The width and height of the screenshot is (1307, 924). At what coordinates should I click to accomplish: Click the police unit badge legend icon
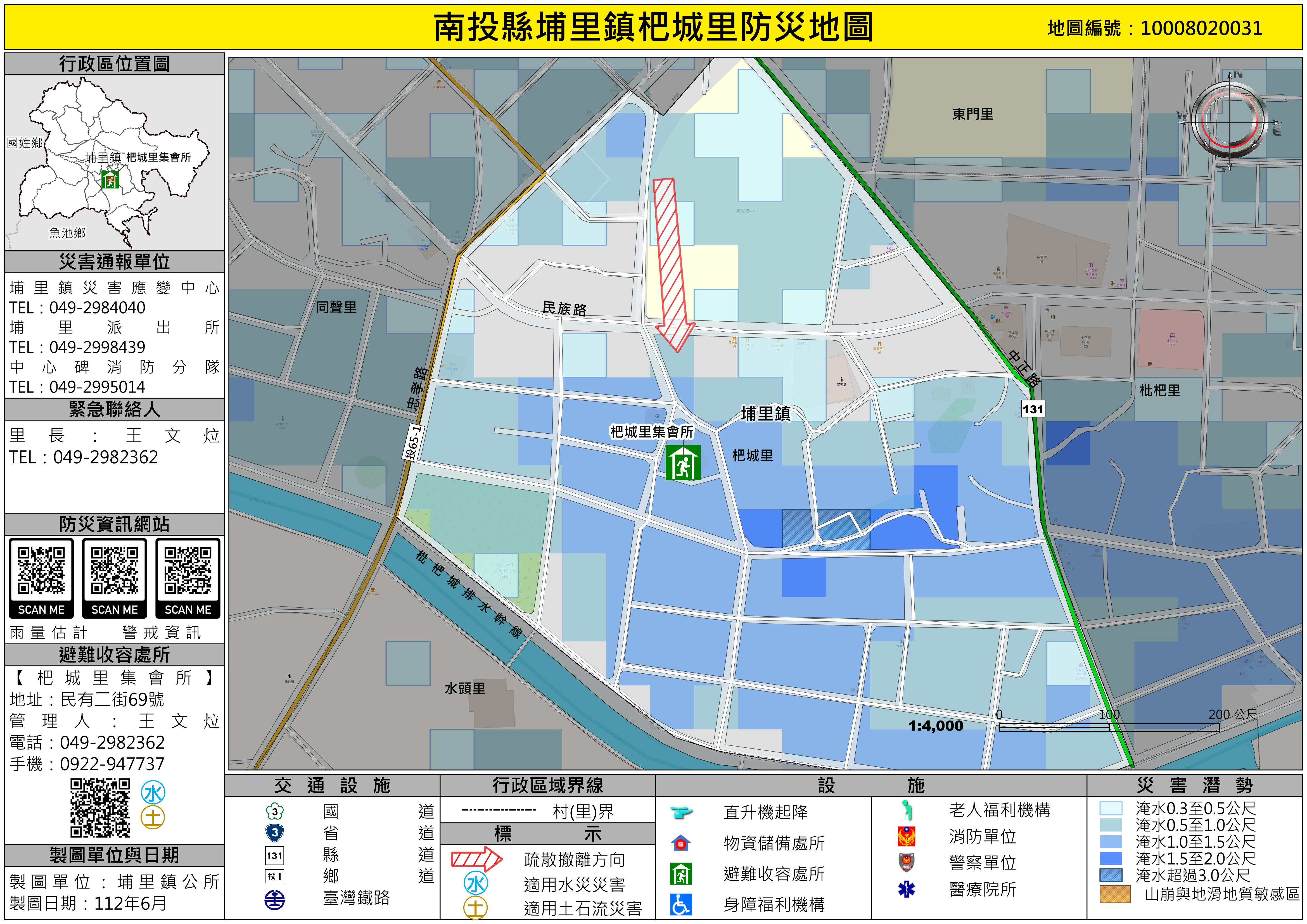906,862
